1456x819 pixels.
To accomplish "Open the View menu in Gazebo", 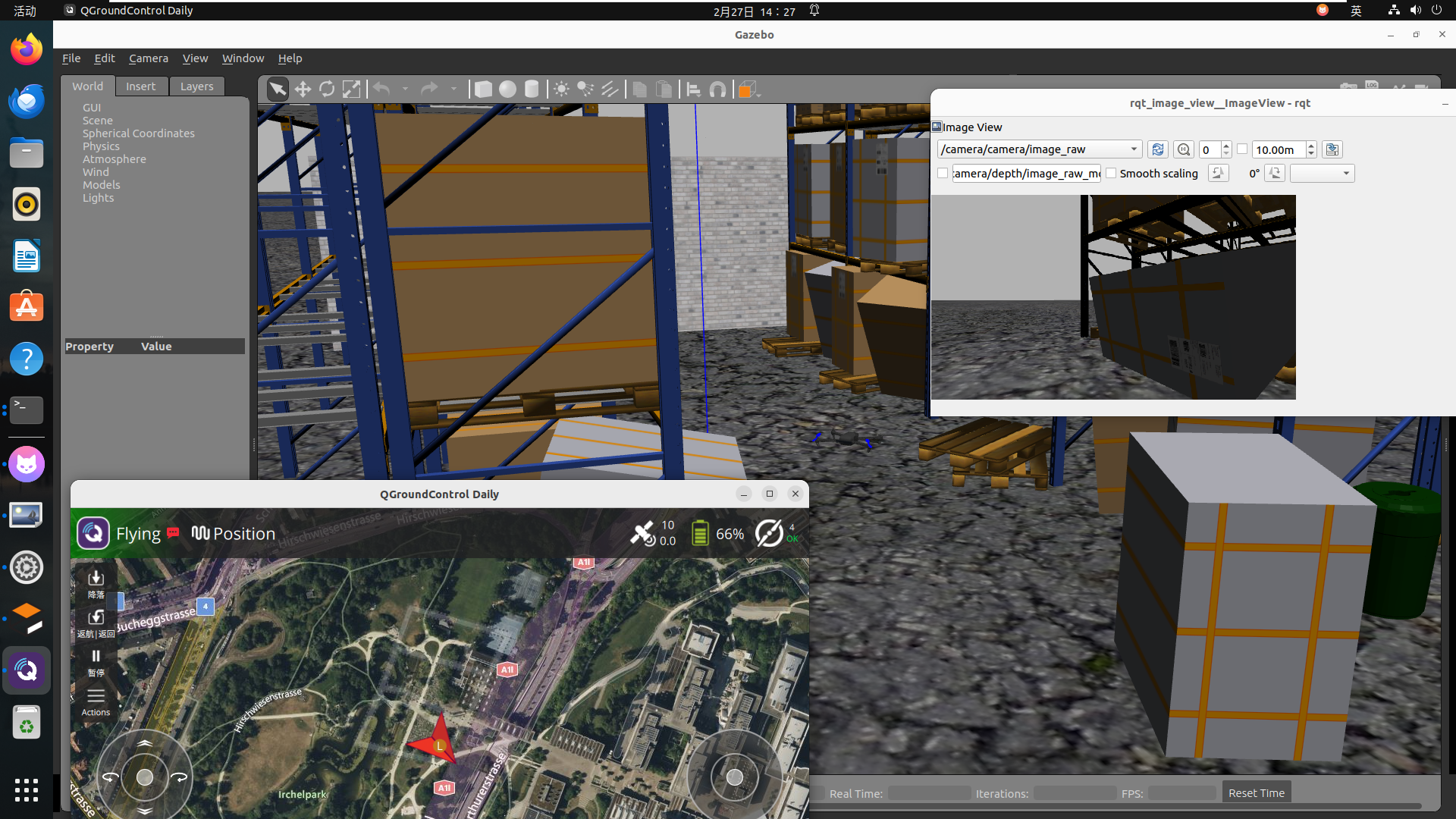I will click(195, 58).
